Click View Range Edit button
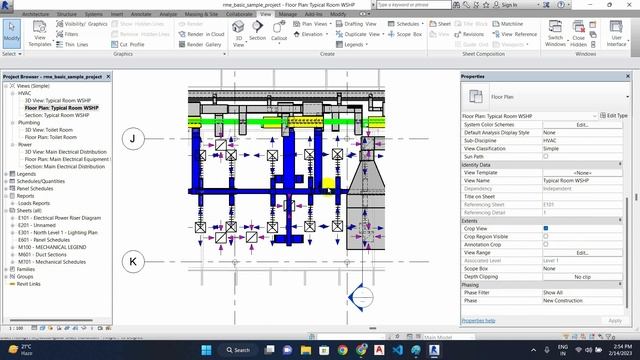The image size is (640, 360). 582,253
